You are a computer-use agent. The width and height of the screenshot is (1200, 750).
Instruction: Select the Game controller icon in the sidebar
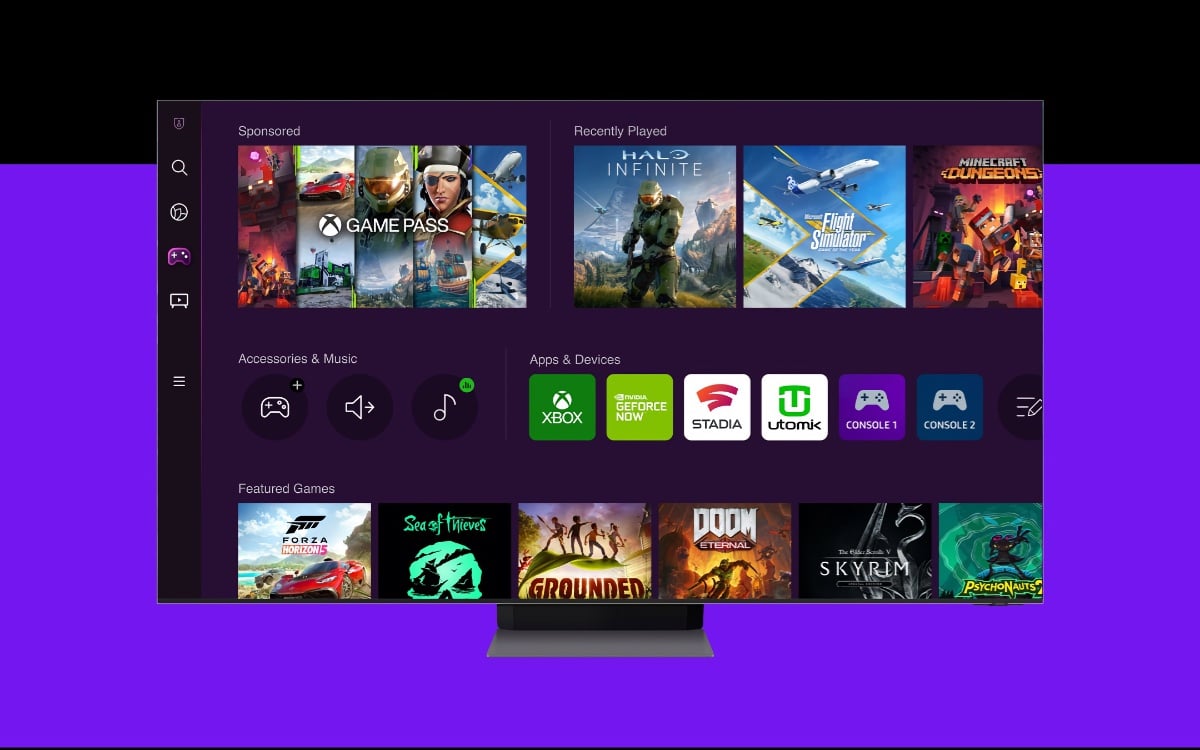tap(179, 256)
